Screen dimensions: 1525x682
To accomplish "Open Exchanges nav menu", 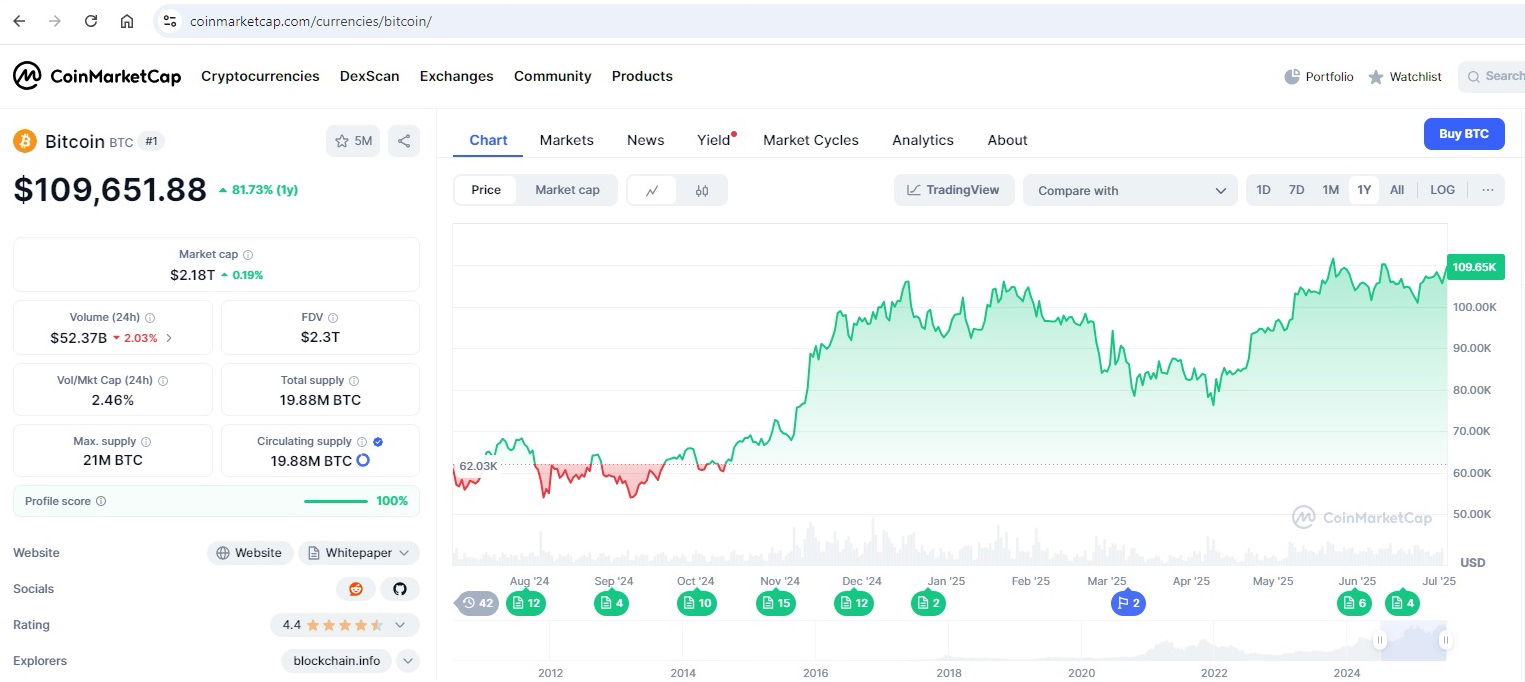I will point(456,76).
